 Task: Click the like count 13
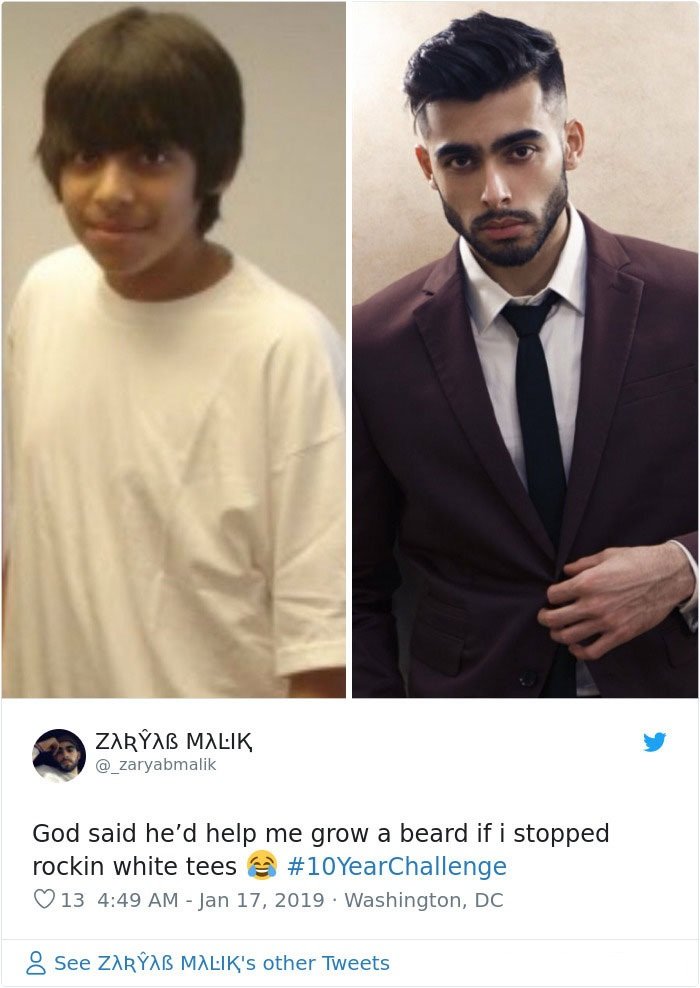72,900
